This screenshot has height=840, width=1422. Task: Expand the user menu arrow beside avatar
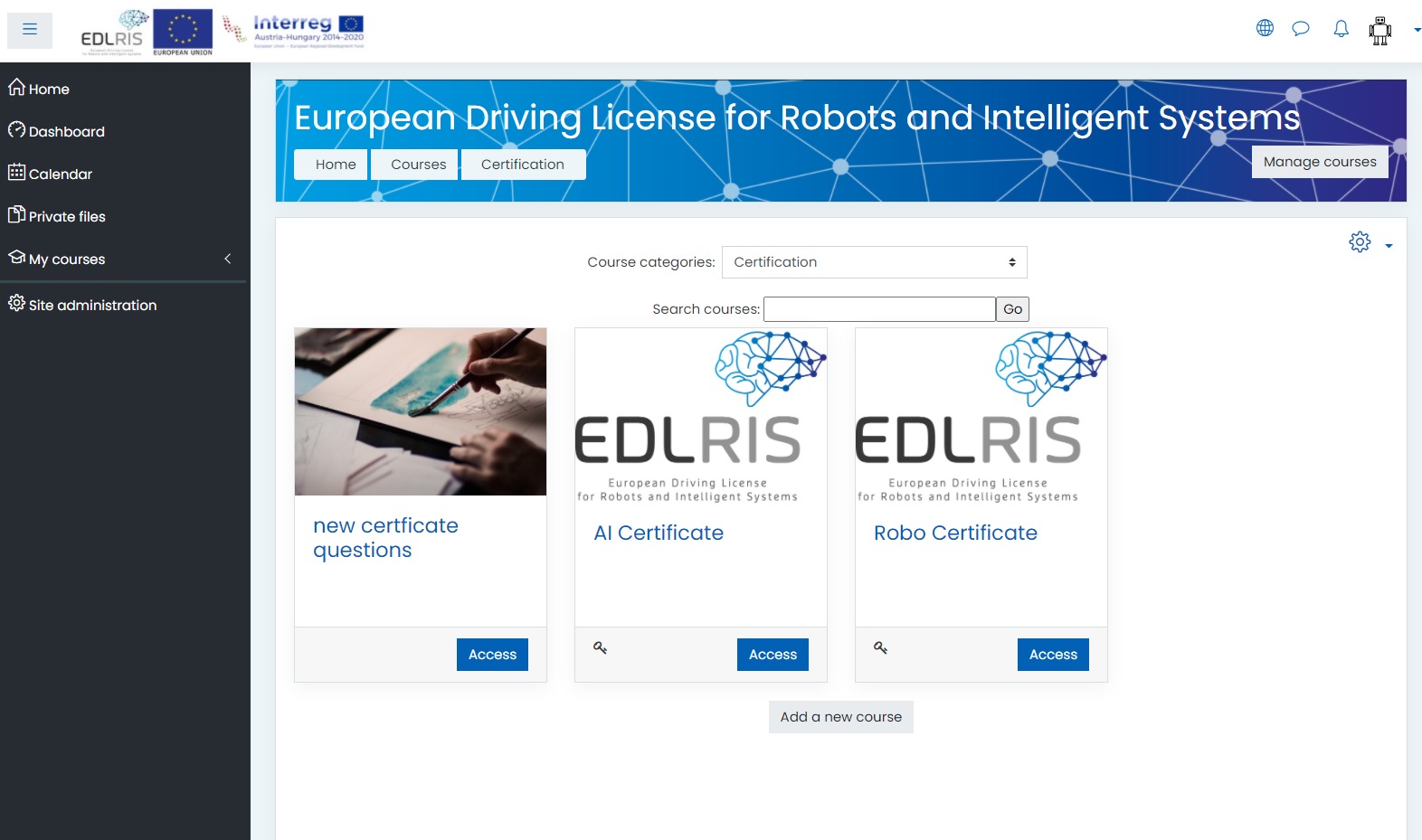coord(1417,30)
